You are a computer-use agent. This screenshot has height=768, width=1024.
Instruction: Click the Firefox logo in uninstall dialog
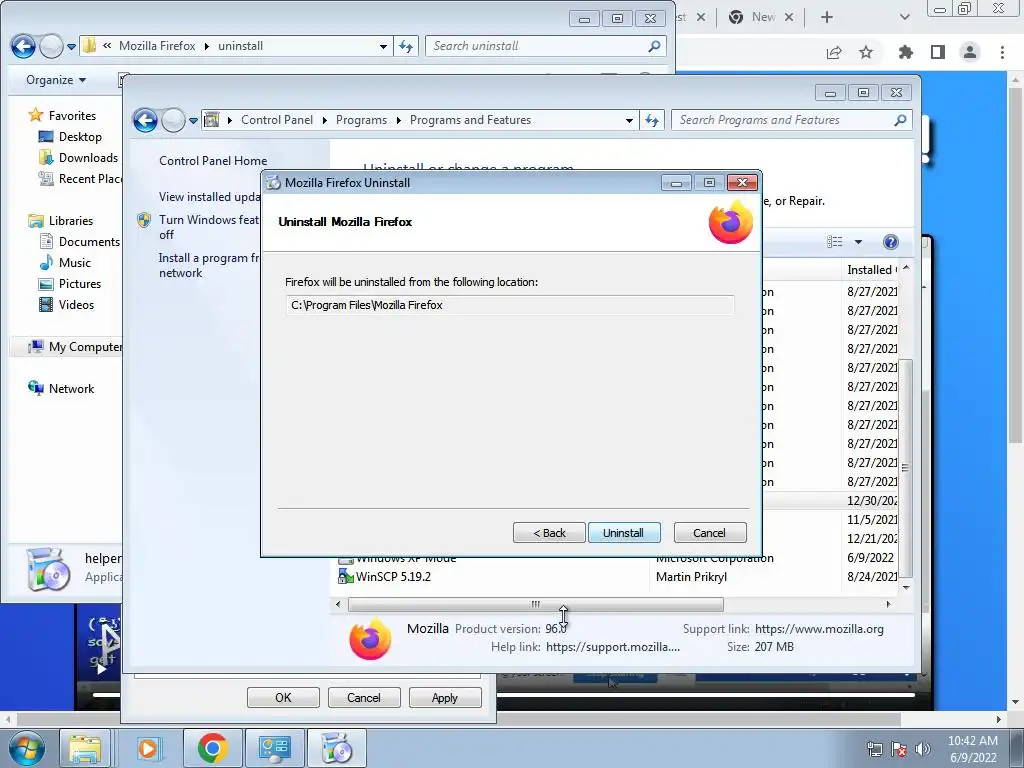[x=731, y=222]
